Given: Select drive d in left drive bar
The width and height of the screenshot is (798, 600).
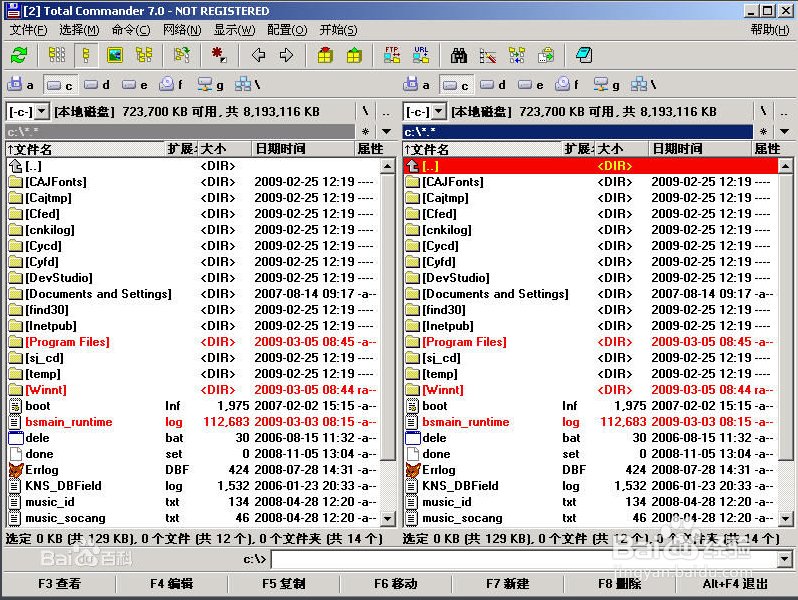Looking at the screenshot, I should click(x=97, y=84).
